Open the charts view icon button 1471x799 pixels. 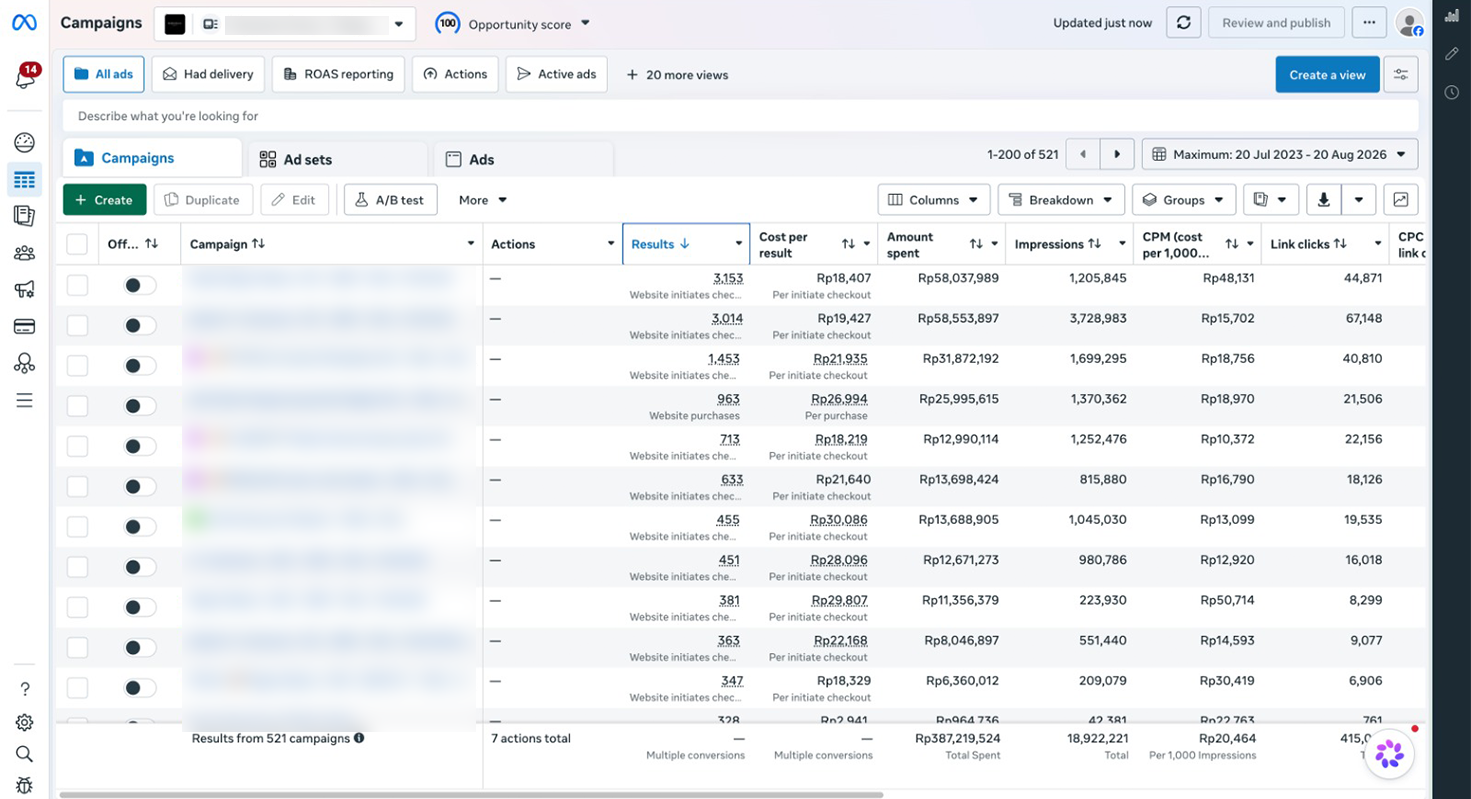point(1401,200)
